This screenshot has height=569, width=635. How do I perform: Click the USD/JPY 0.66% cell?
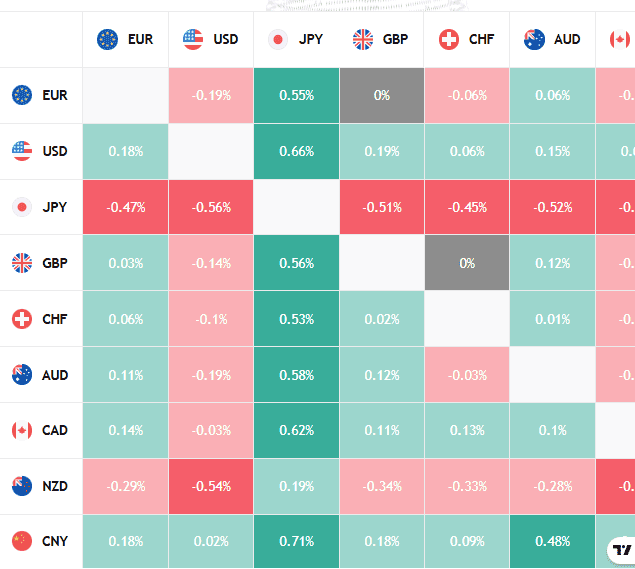297,151
